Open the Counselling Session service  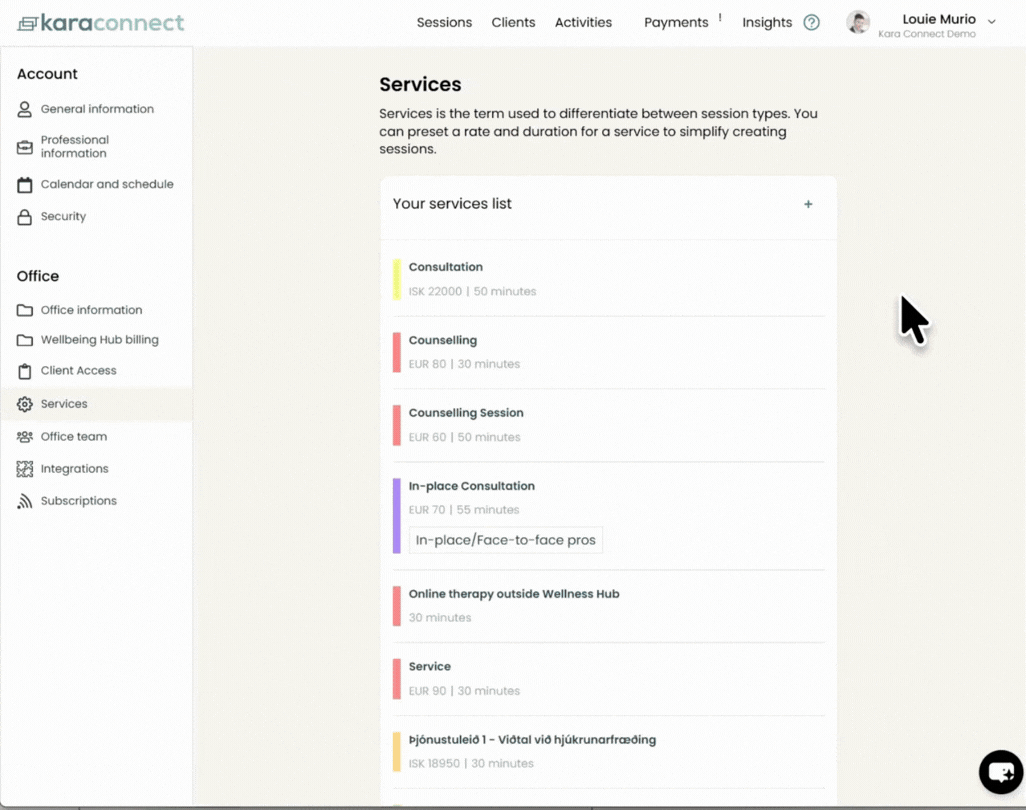click(609, 425)
